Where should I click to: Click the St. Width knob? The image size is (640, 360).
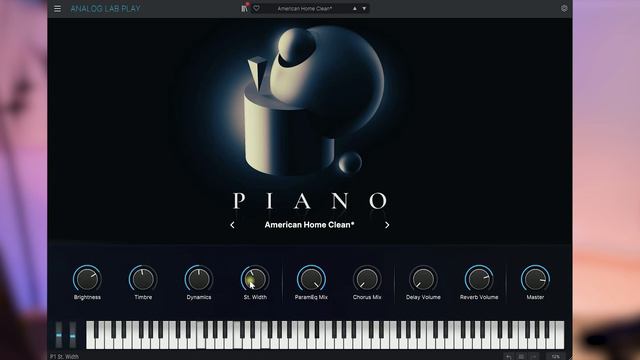(x=255, y=279)
